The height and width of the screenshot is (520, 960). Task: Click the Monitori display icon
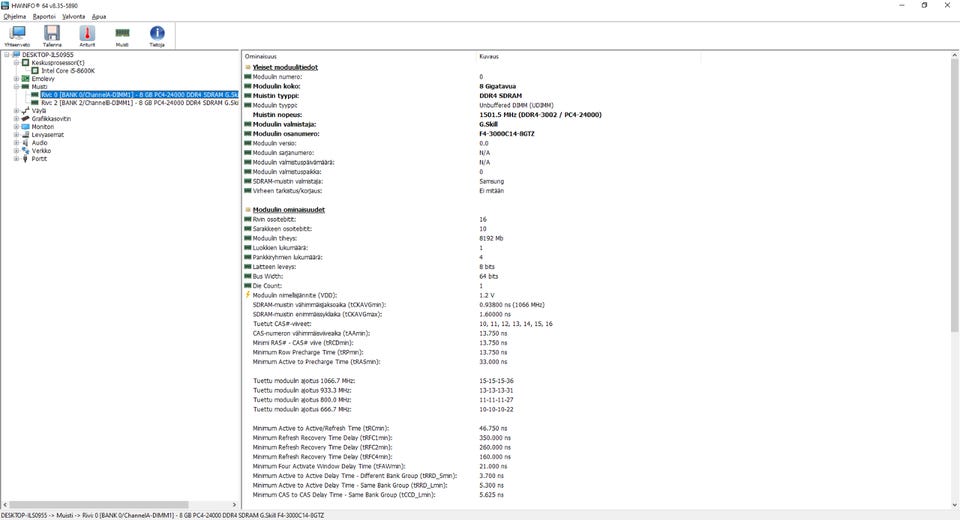point(26,127)
